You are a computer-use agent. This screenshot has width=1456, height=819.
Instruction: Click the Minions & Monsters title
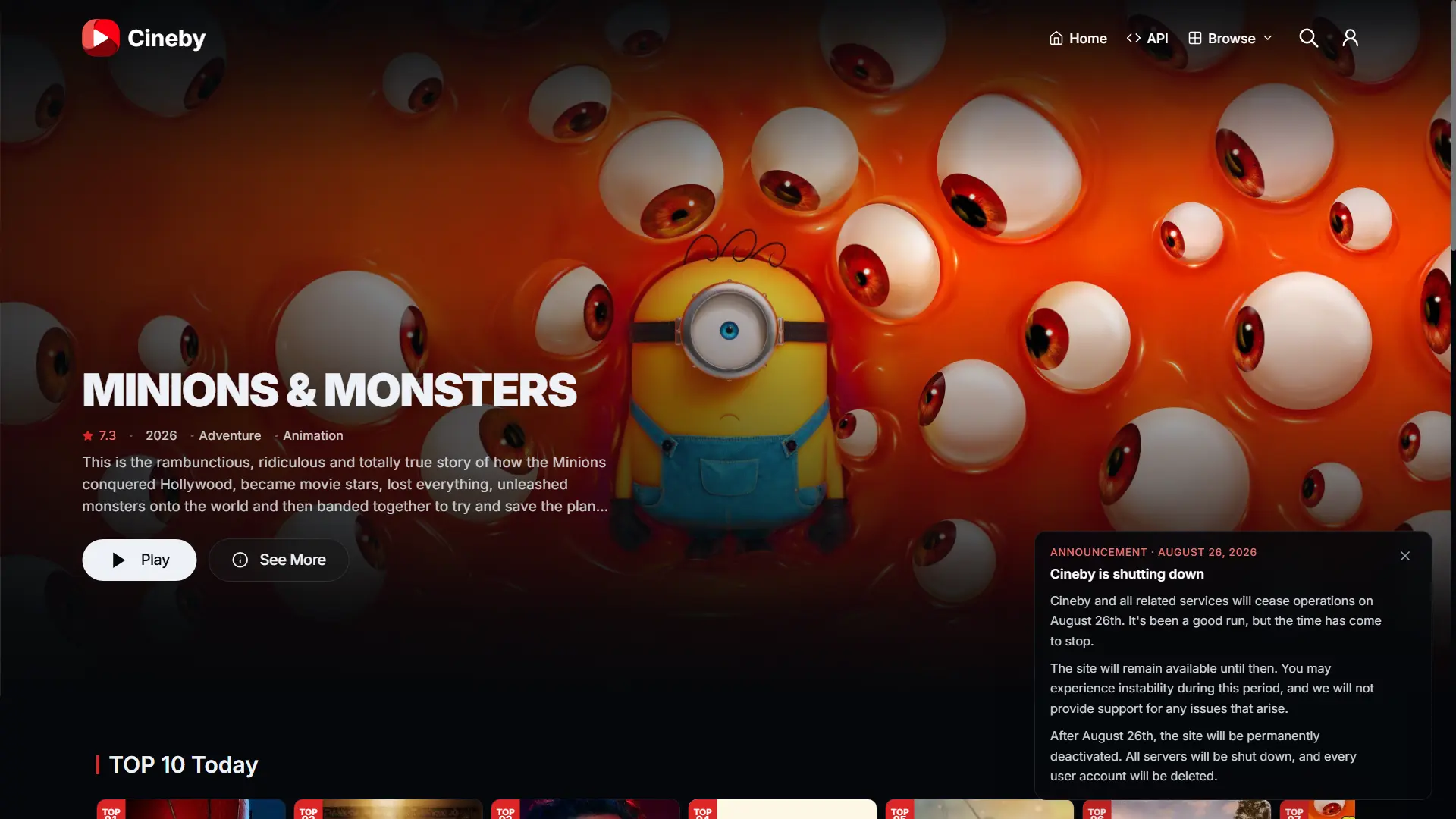tap(330, 390)
